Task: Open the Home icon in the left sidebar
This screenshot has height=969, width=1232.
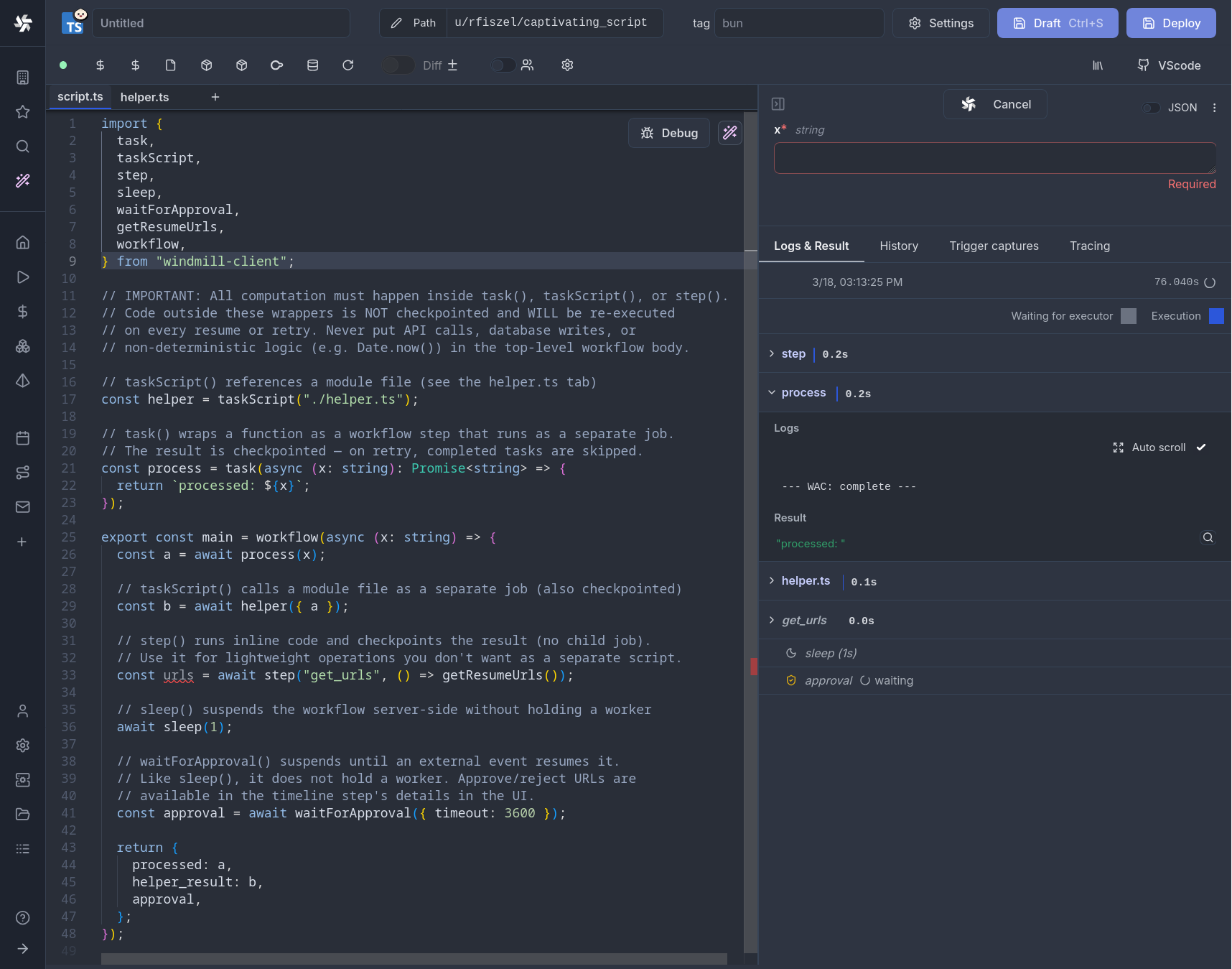Action: pos(22,242)
